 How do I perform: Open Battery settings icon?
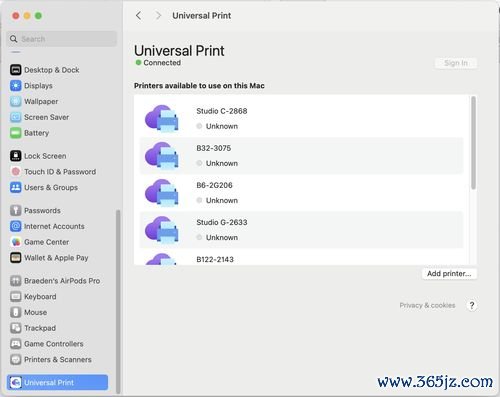pyautogui.click(x=16, y=133)
